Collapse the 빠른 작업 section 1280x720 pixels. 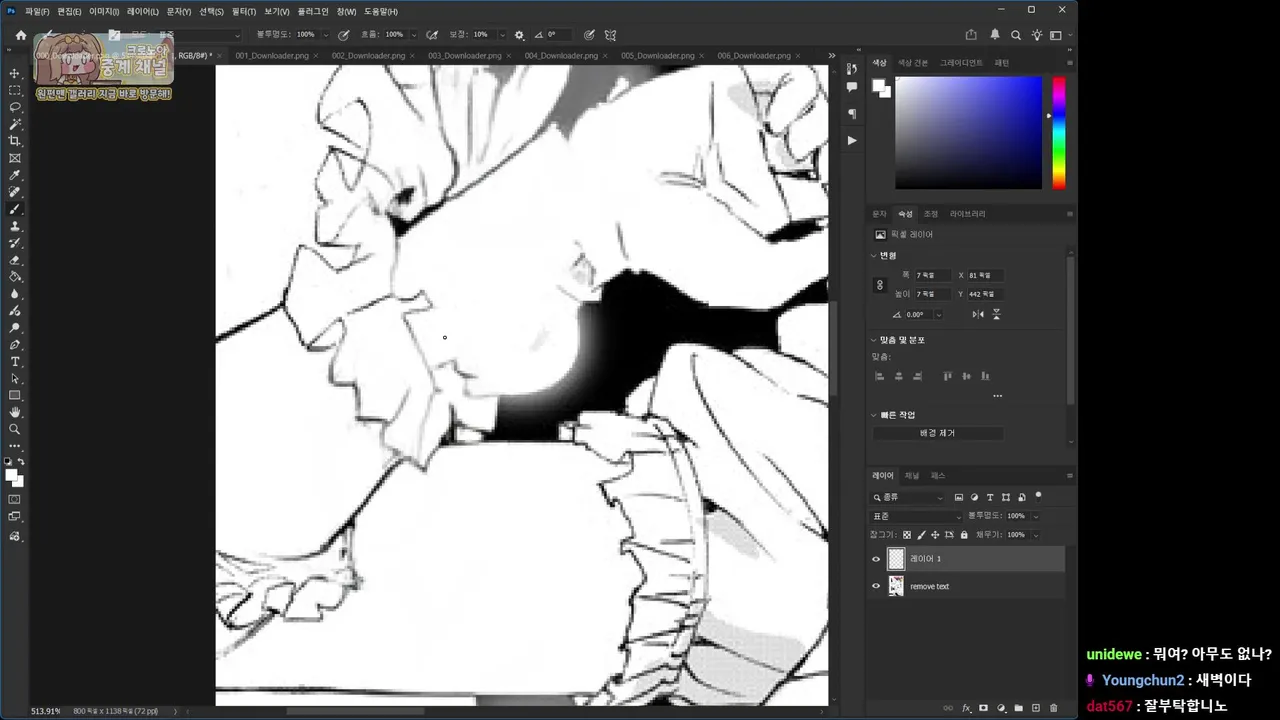point(873,415)
